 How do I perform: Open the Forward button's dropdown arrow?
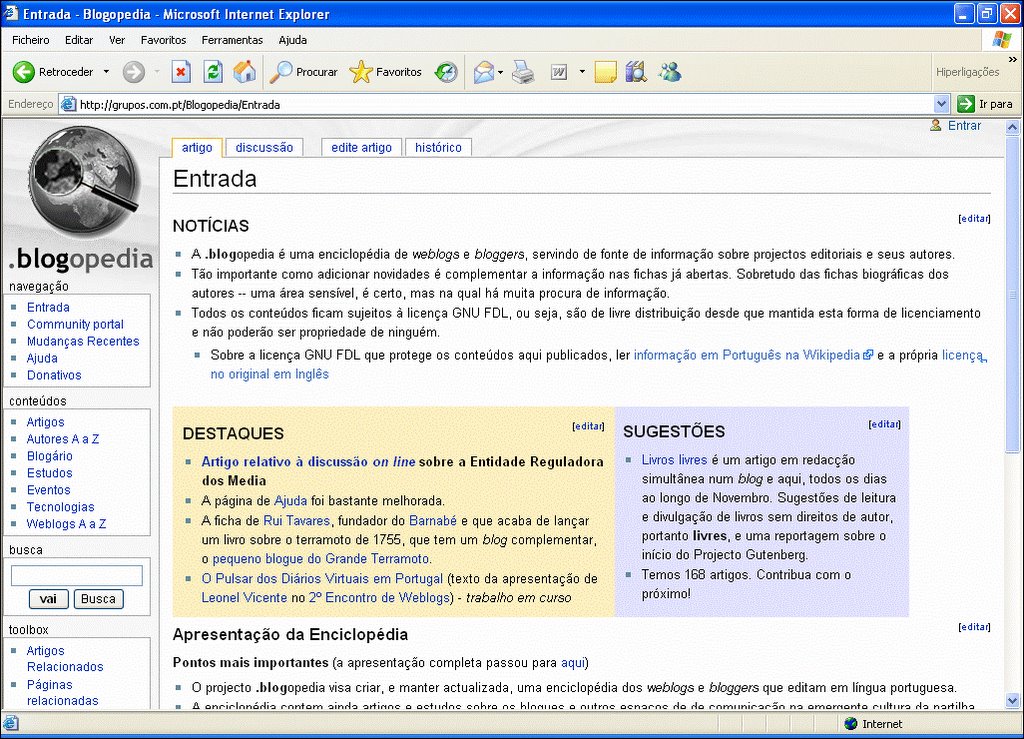(x=157, y=72)
